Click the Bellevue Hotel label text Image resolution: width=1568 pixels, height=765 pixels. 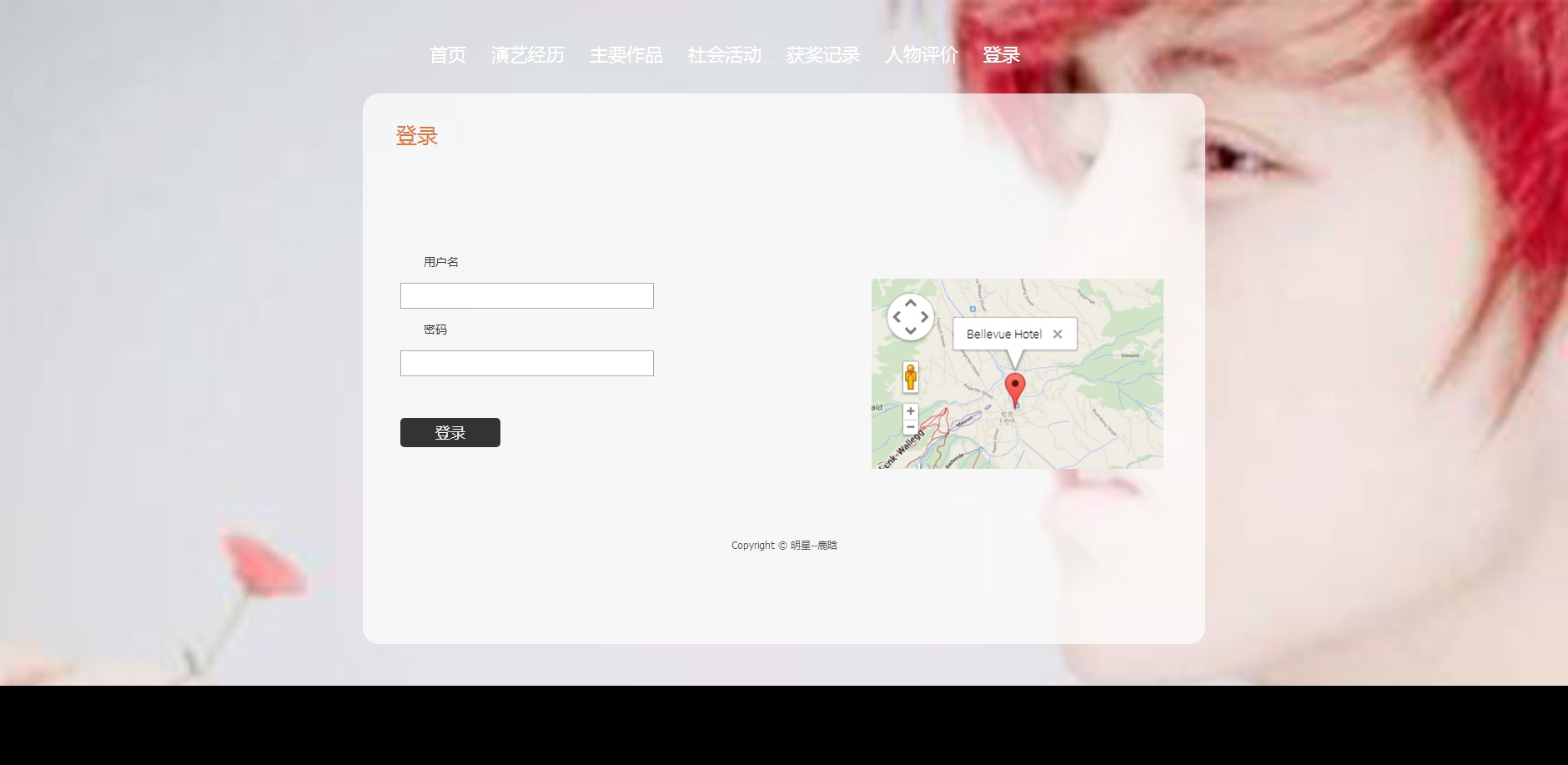point(1004,334)
